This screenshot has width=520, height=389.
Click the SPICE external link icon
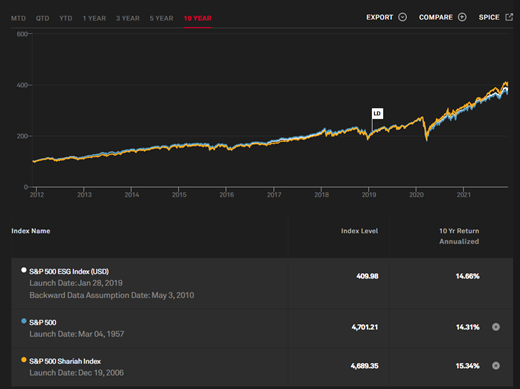509,17
